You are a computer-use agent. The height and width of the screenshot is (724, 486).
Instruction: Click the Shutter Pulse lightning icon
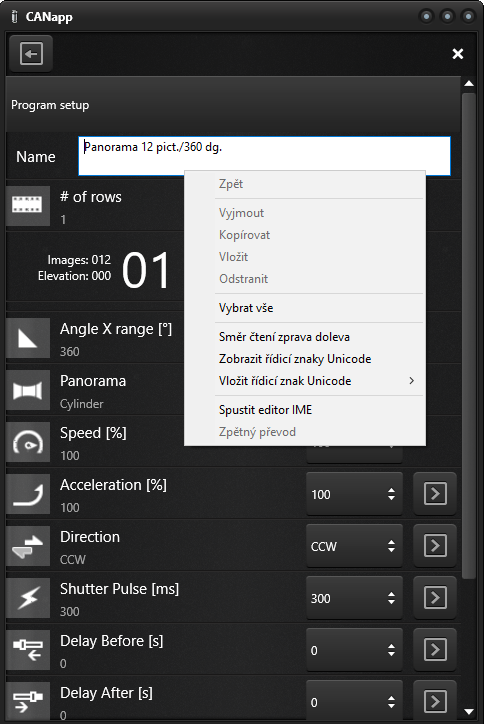(28, 598)
